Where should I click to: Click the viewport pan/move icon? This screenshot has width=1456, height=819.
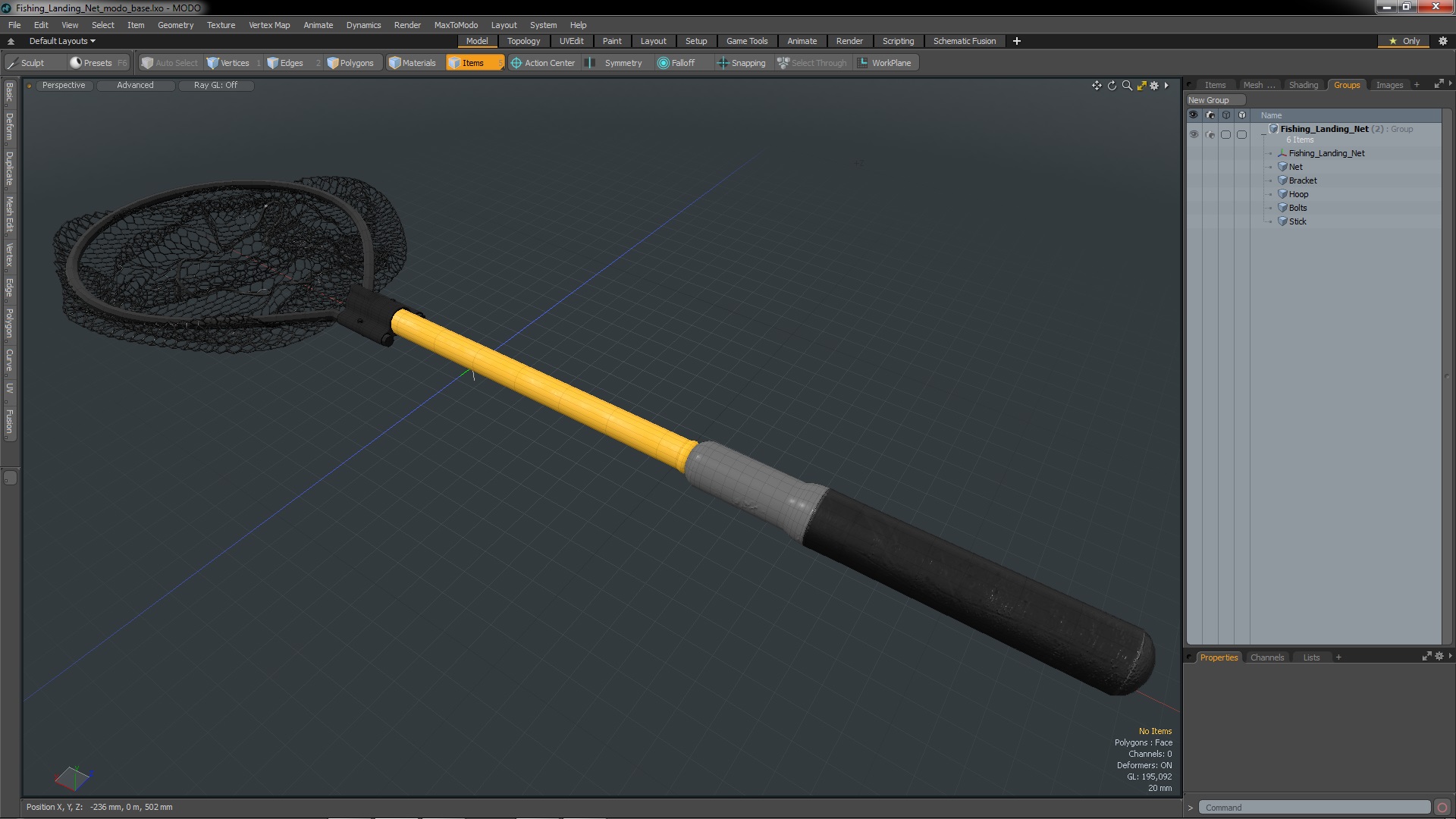tap(1097, 86)
